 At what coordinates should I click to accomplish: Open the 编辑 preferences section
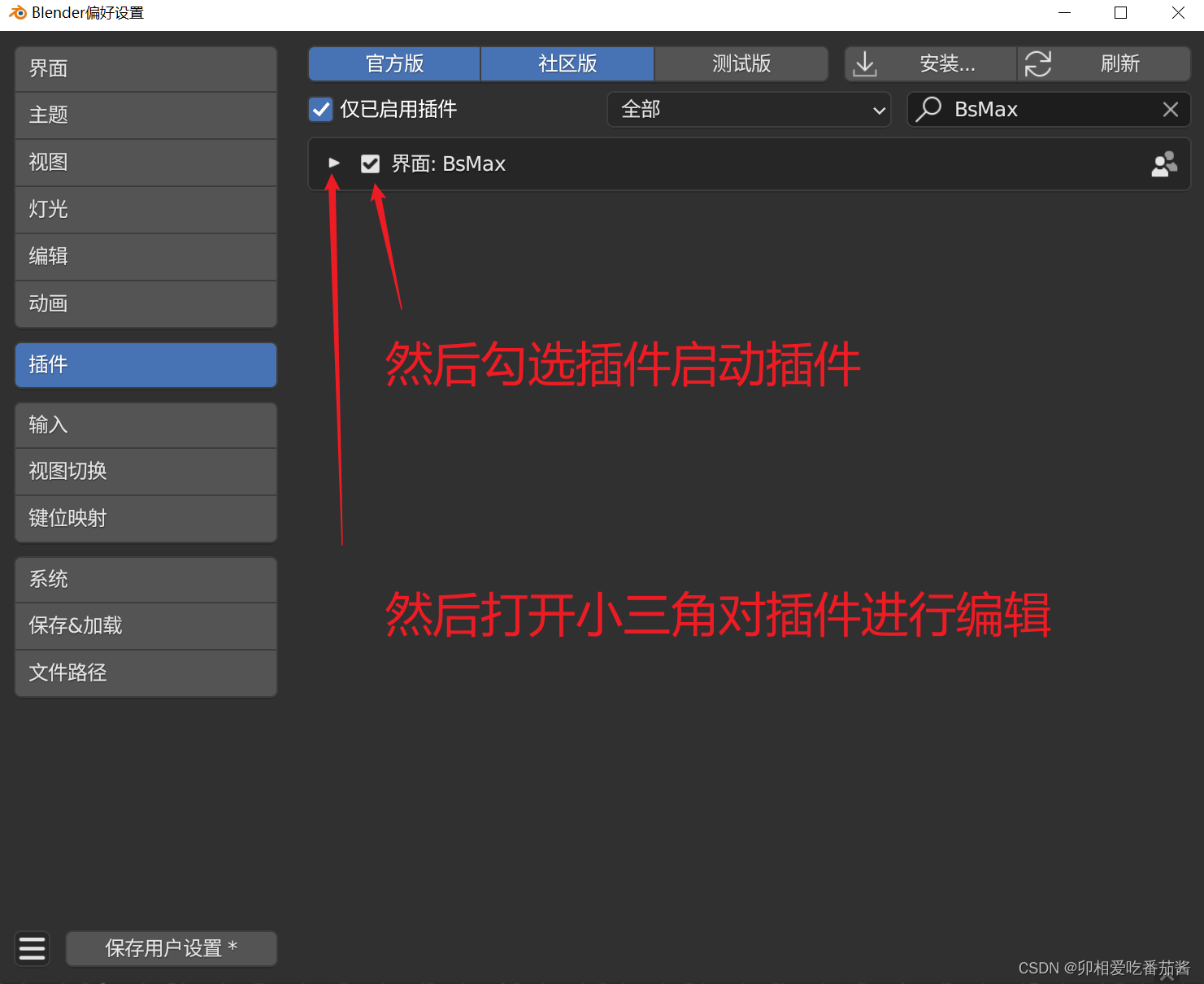[x=146, y=257]
